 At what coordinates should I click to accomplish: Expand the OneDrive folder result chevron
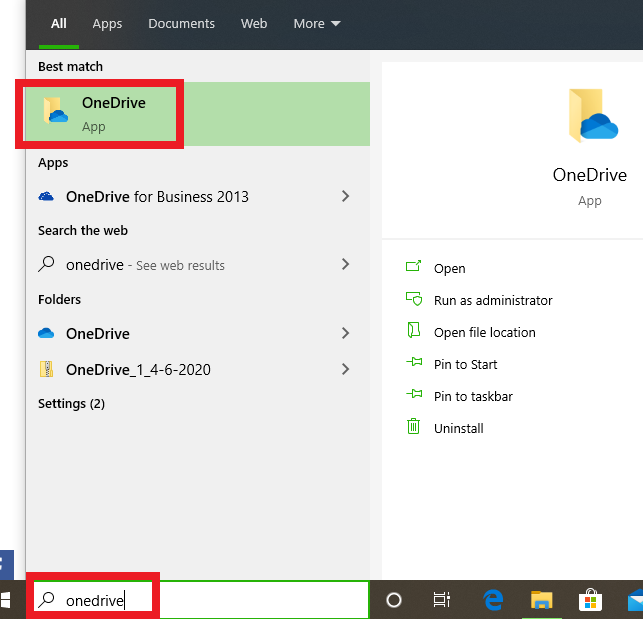tap(345, 333)
